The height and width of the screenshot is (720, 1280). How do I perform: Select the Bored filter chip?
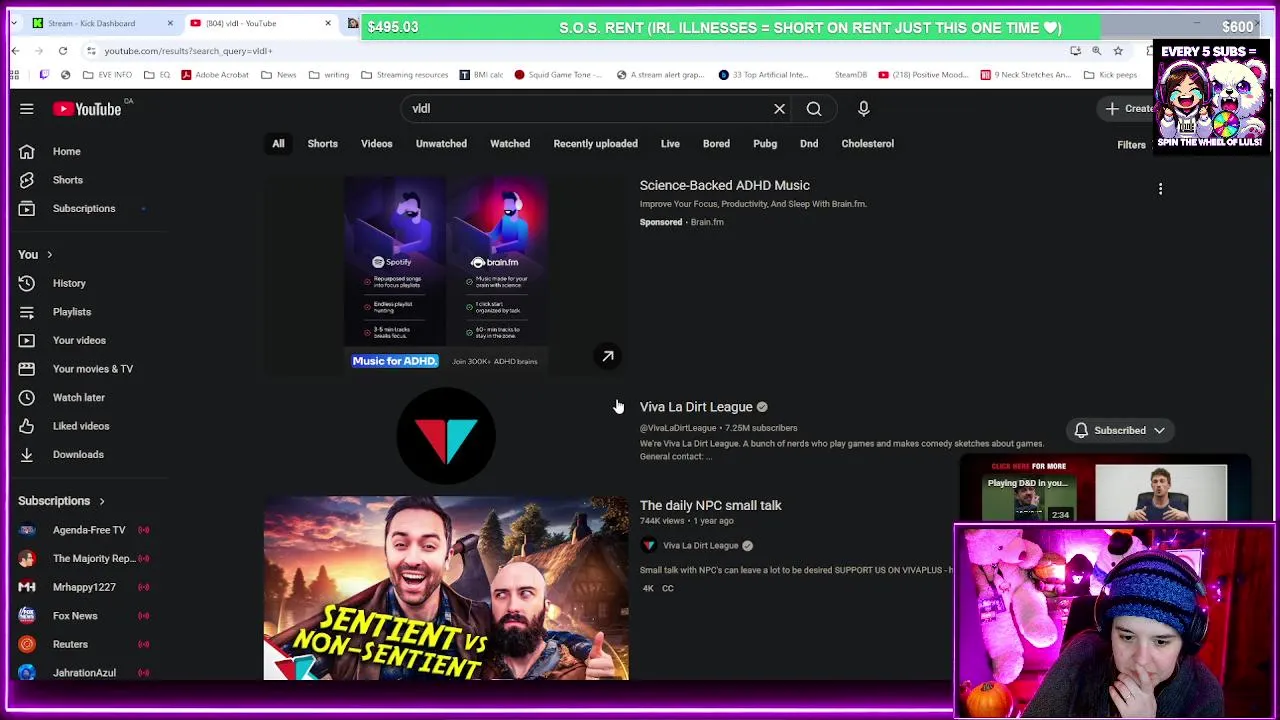click(x=716, y=144)
